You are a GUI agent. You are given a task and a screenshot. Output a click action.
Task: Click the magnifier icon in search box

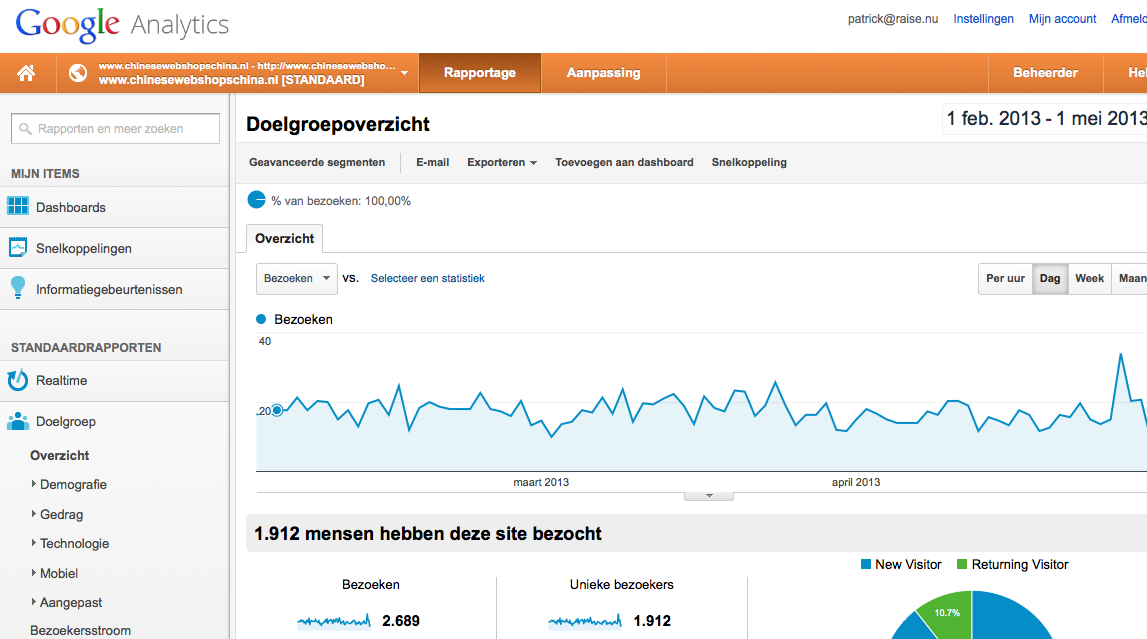tap(26, 129)
